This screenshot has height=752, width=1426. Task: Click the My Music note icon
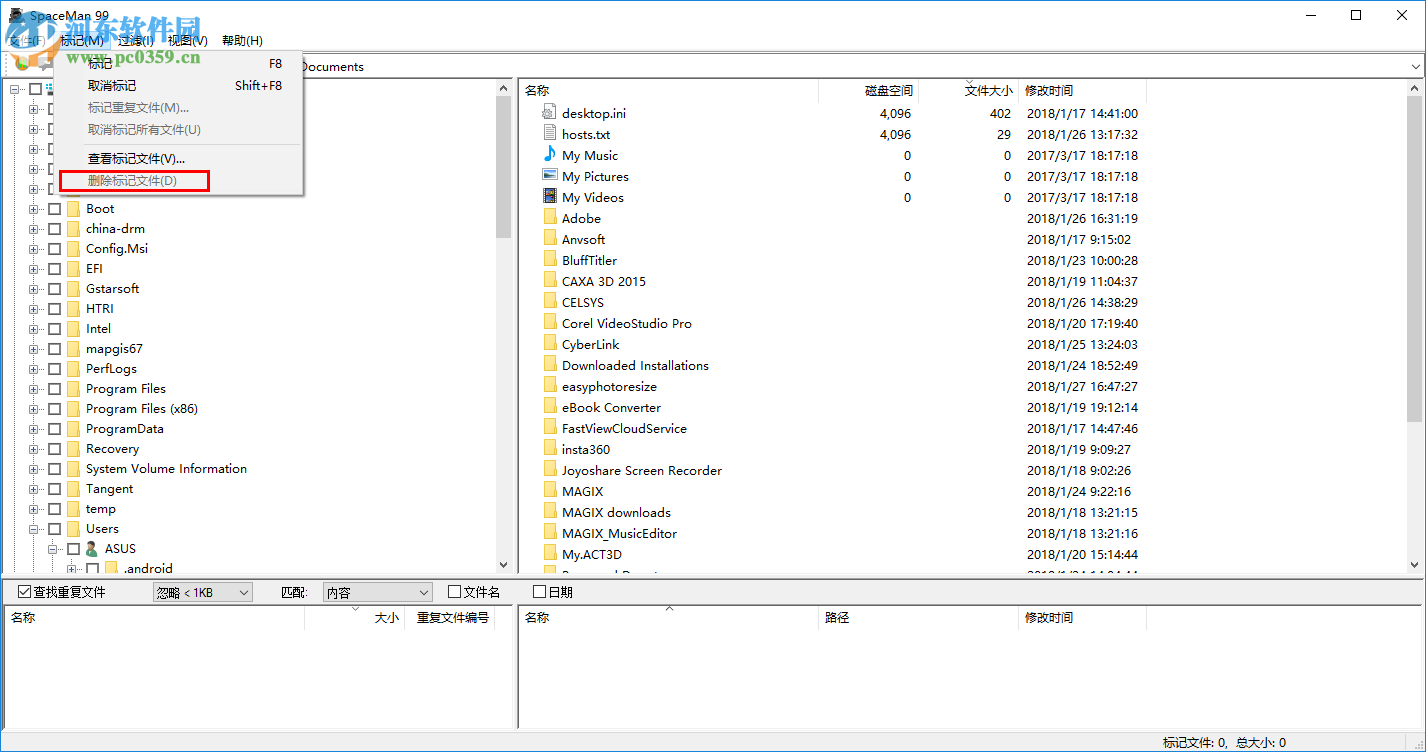point(549,155)
